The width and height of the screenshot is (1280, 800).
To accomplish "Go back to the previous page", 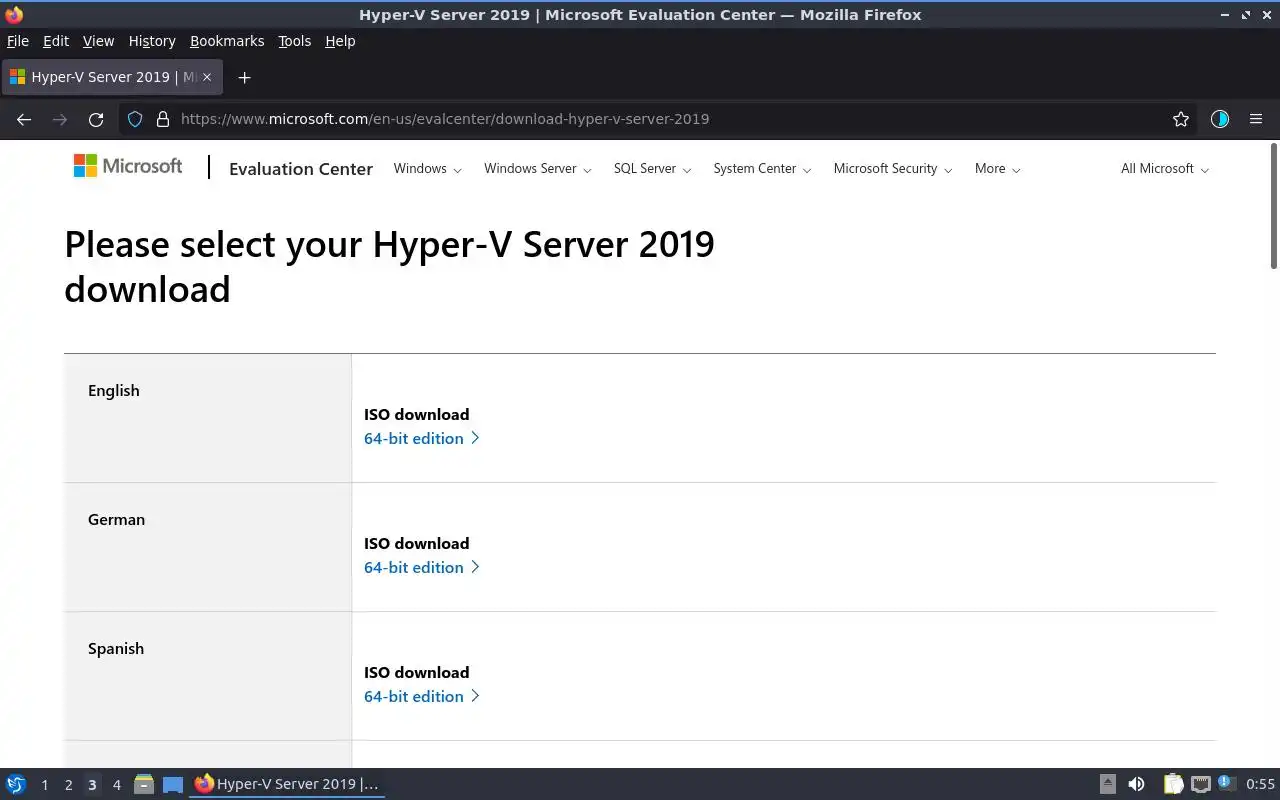I will 24,119.
